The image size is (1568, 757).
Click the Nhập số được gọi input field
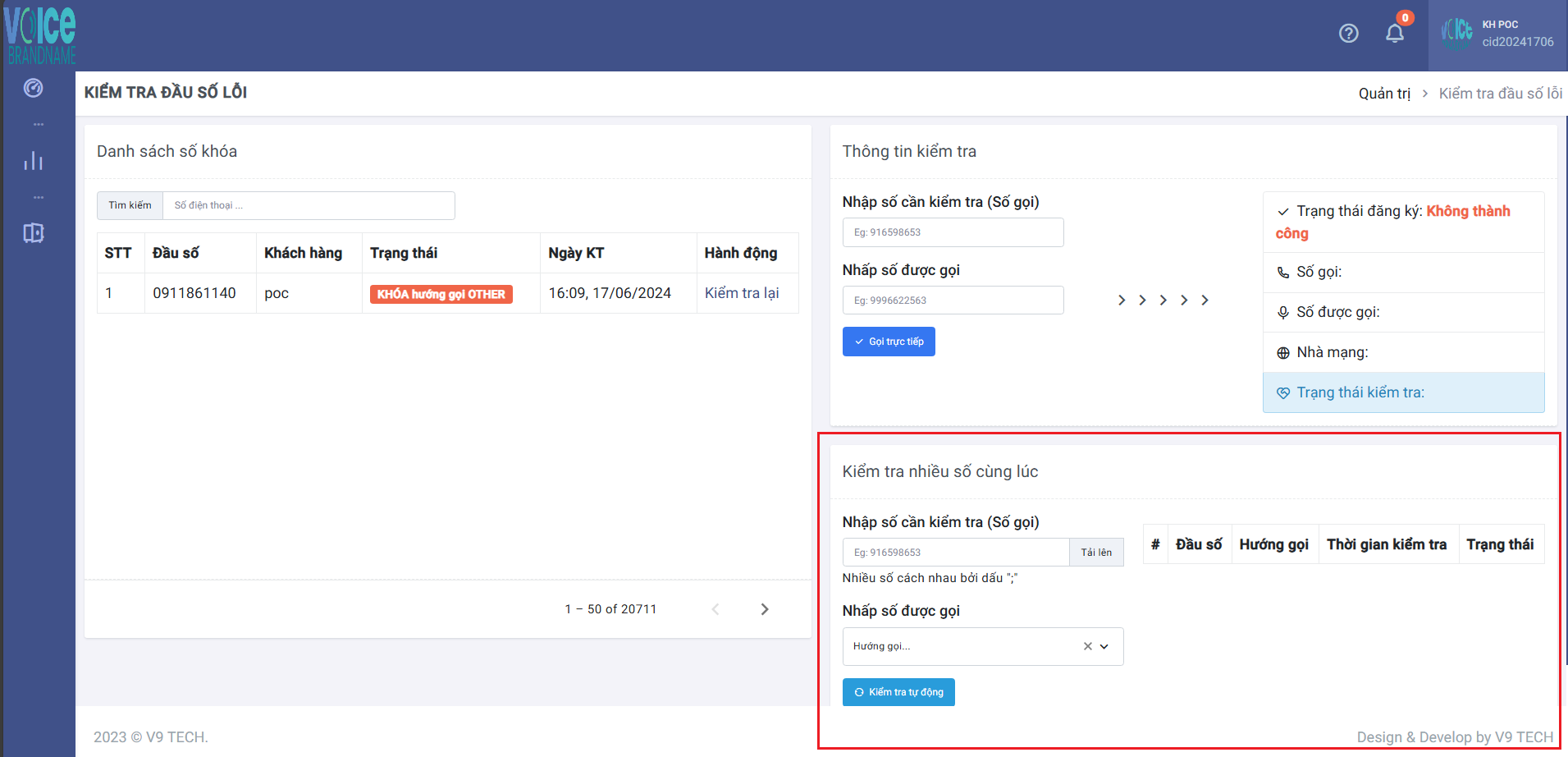tap(953, 301)
